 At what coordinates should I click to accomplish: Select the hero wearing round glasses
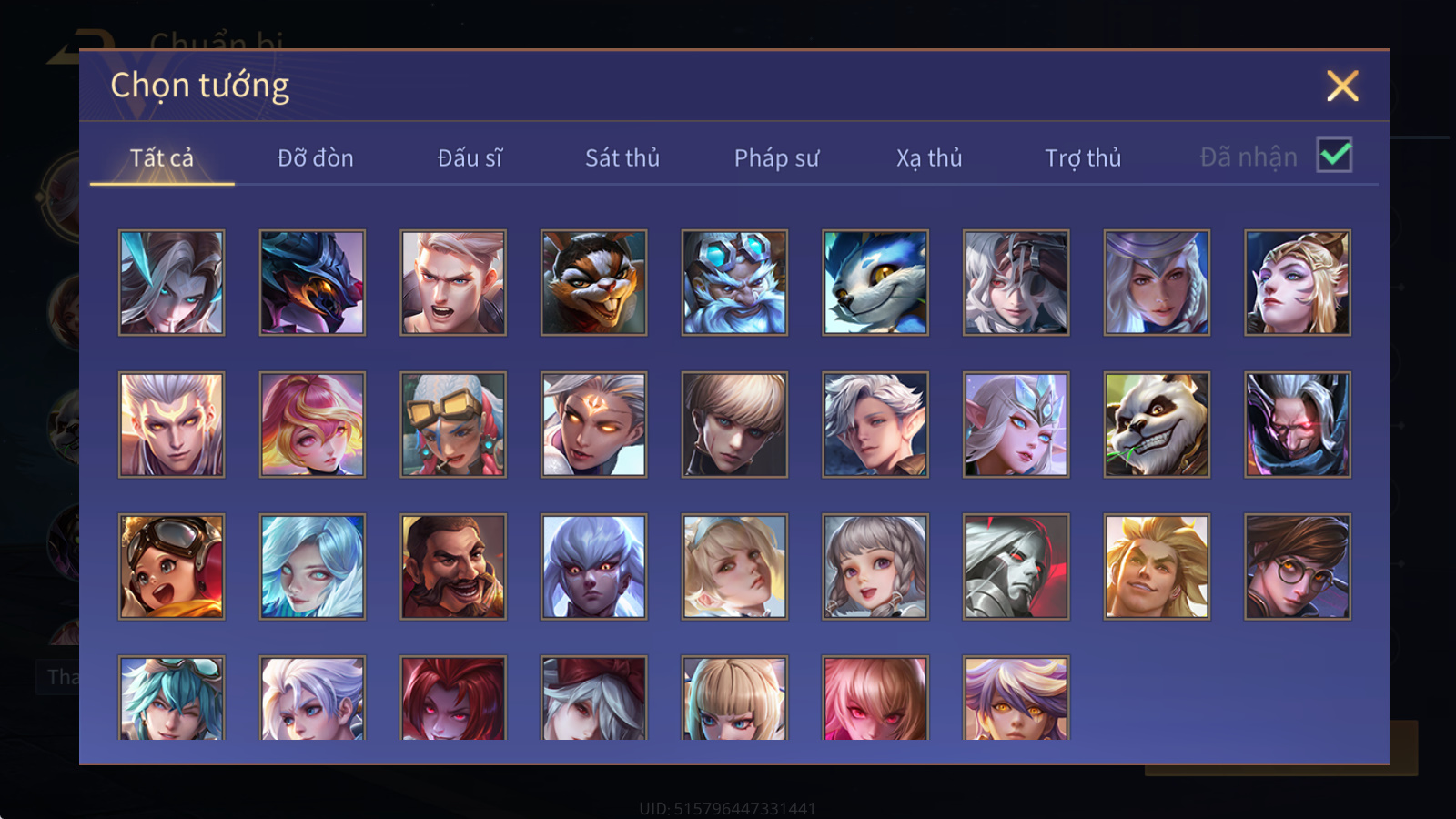point(1298,566)
